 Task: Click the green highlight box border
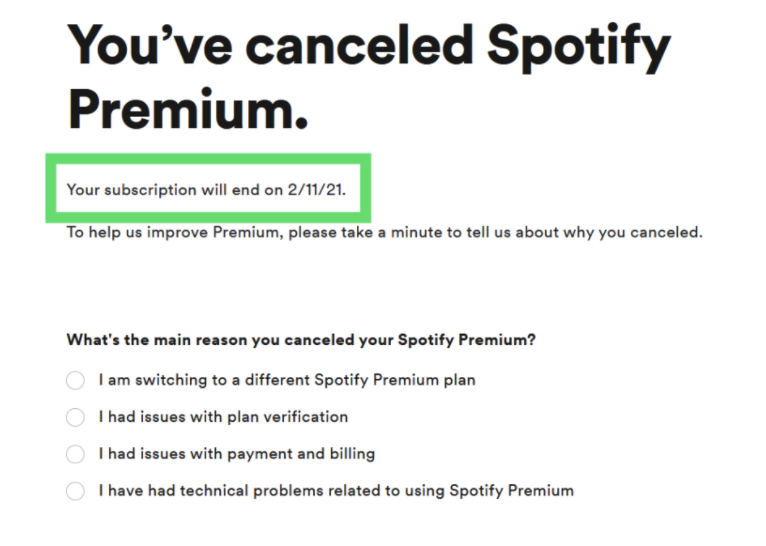(x=208, y=159)
